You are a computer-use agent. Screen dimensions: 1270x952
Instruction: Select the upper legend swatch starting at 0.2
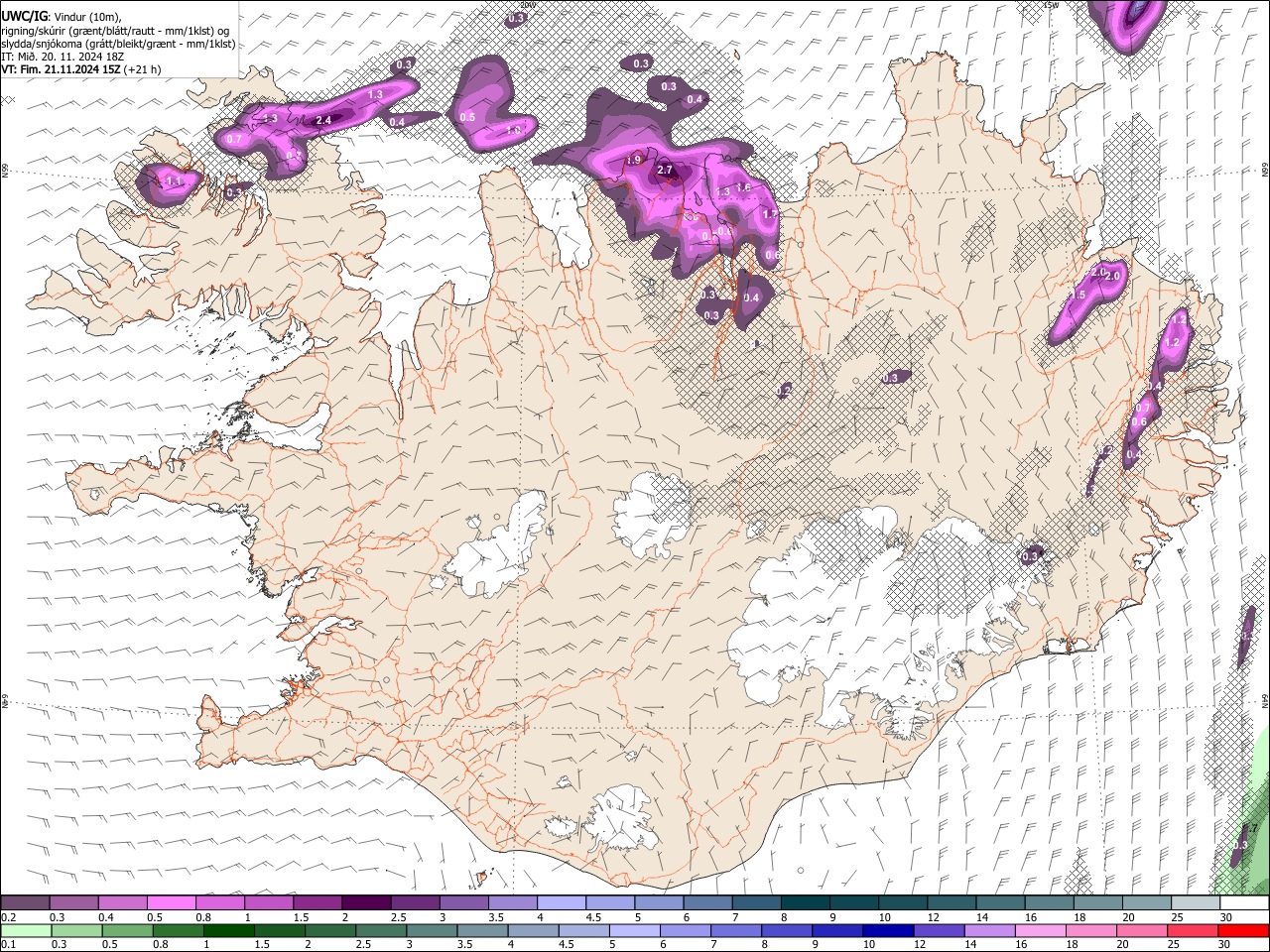pos(25,903)
